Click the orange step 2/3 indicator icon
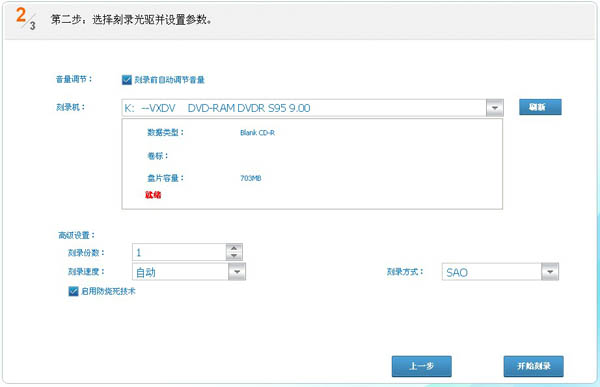This screenshot has width=600, height=387. pos(26,18)
